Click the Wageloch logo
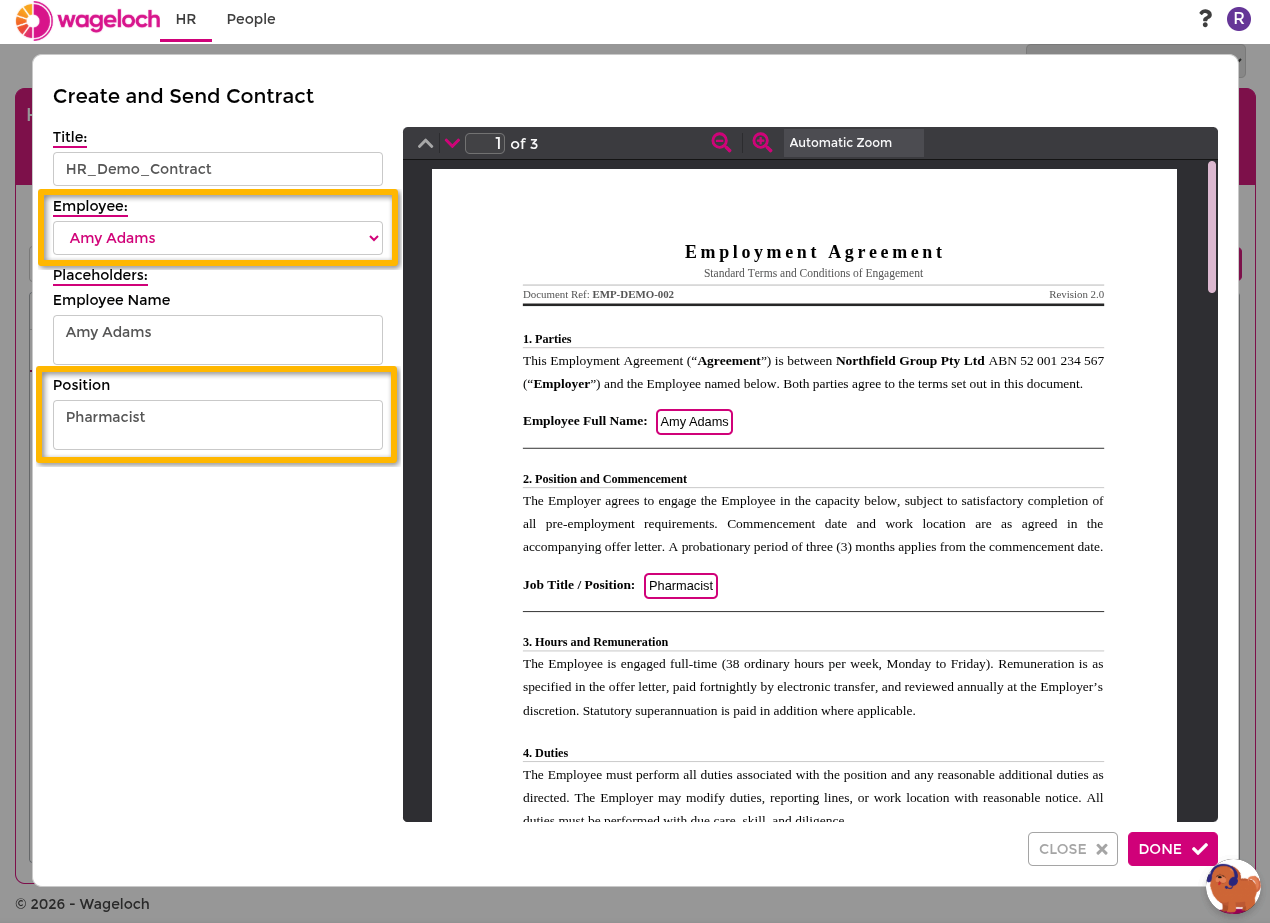The image size is (1270, 923). pos(88,20)
